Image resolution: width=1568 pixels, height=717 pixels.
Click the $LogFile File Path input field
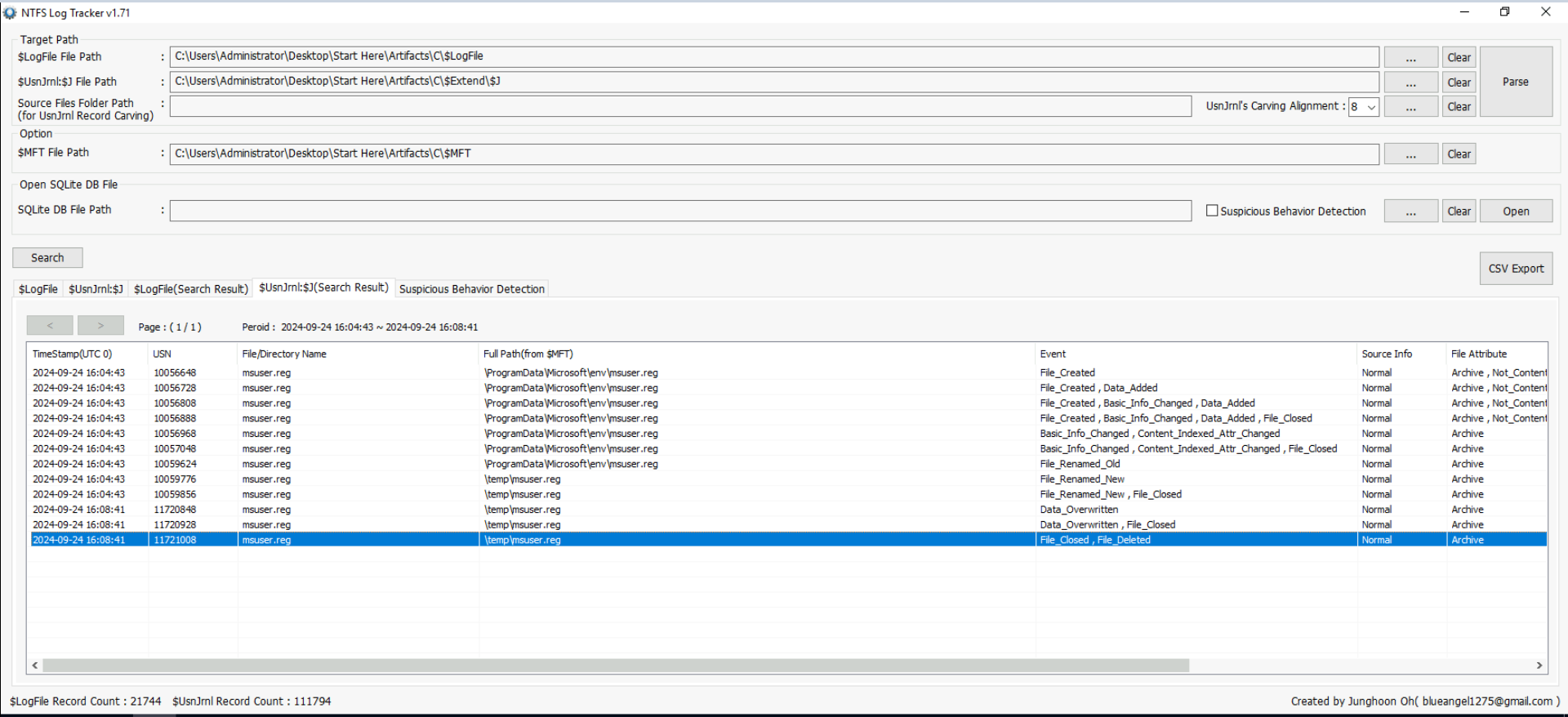point(774,56)
